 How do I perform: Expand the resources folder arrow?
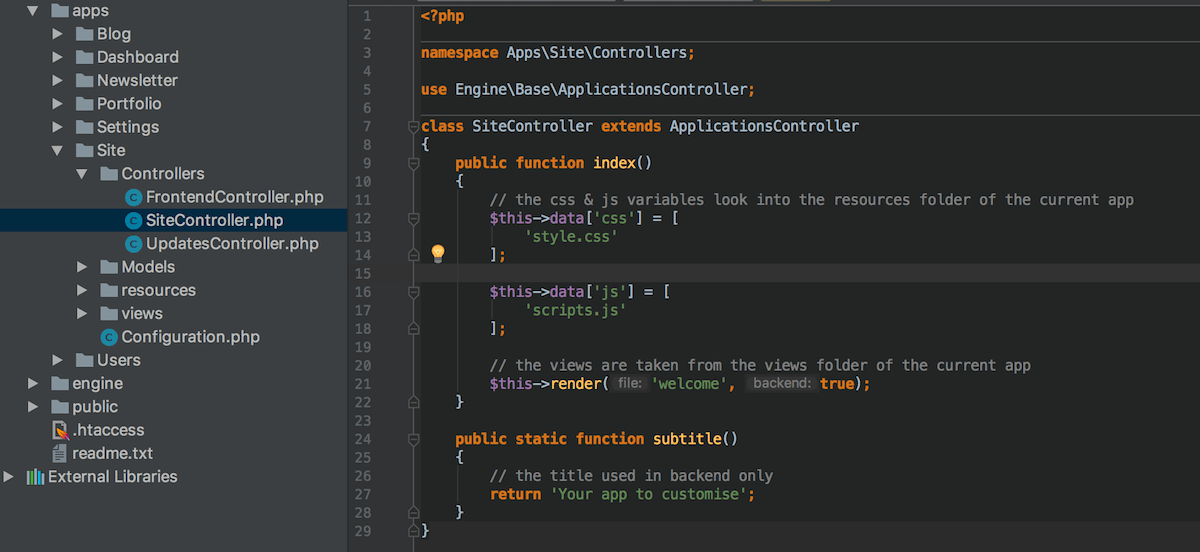click(82, 290)
